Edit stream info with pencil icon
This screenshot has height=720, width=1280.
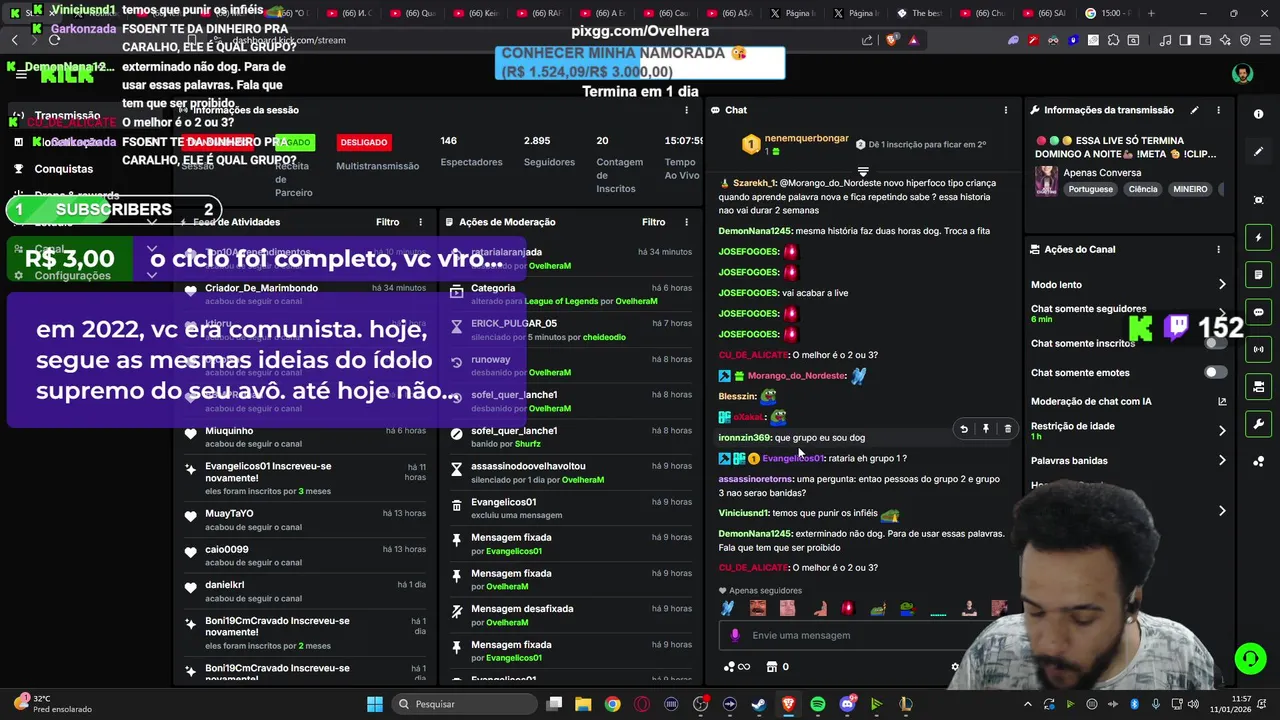(1194, 110)
